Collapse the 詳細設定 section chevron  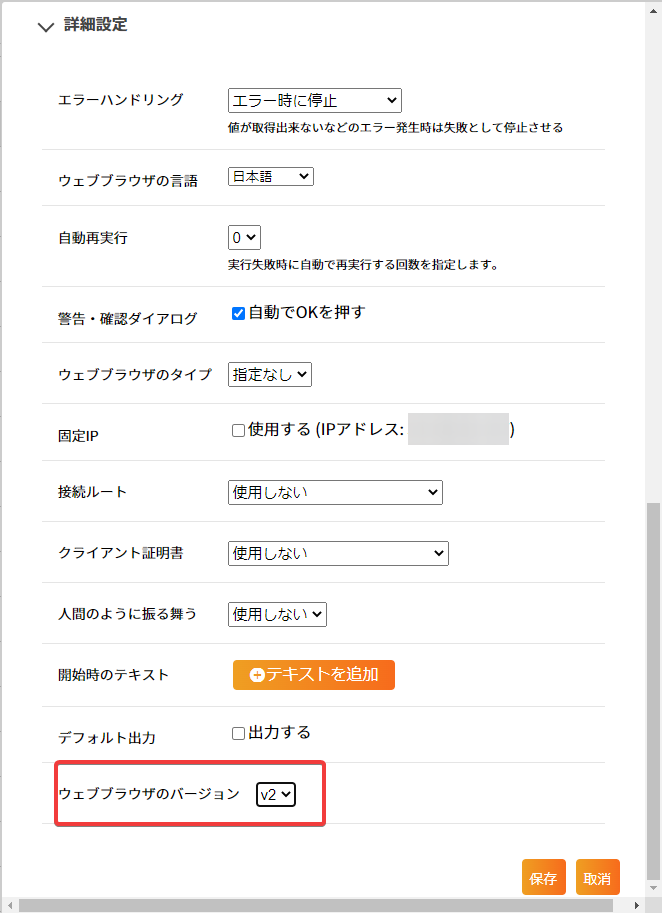pos(45,27)
